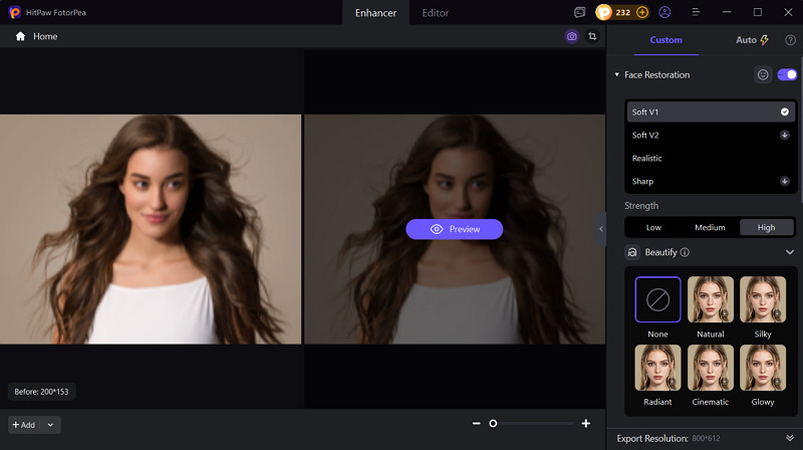Choose the Sharp model
This screenshot has width=803, height=450.
(x=710, y=181)
